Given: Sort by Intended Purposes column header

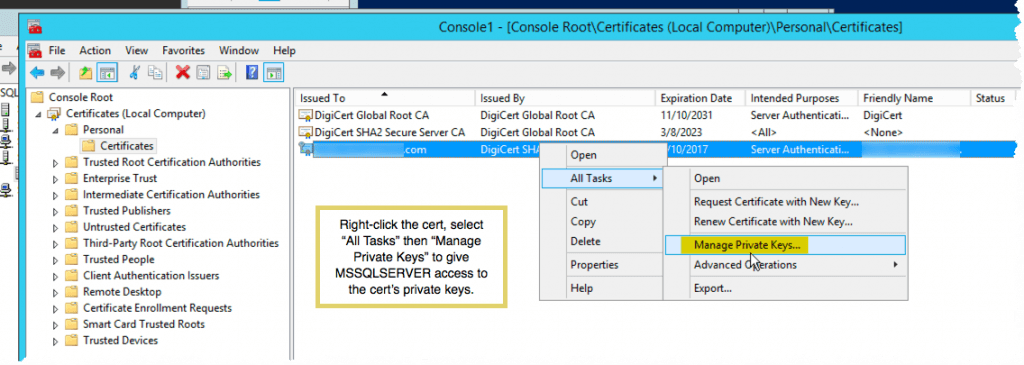Looking at the screenshot, I should (x=801, y=99).
